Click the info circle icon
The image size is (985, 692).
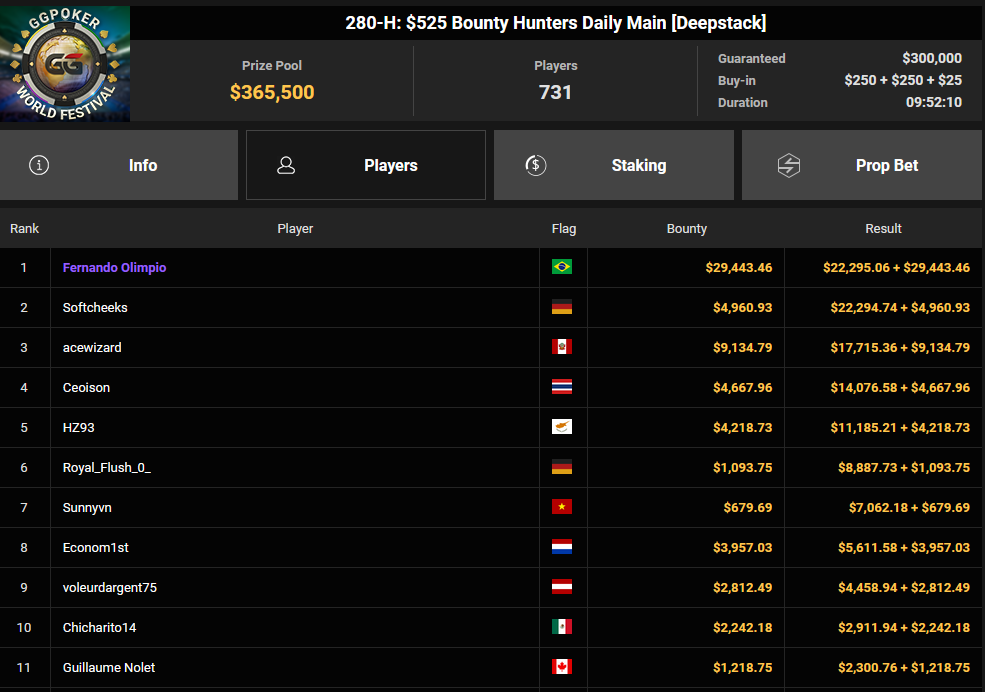[x=39, y=165]
